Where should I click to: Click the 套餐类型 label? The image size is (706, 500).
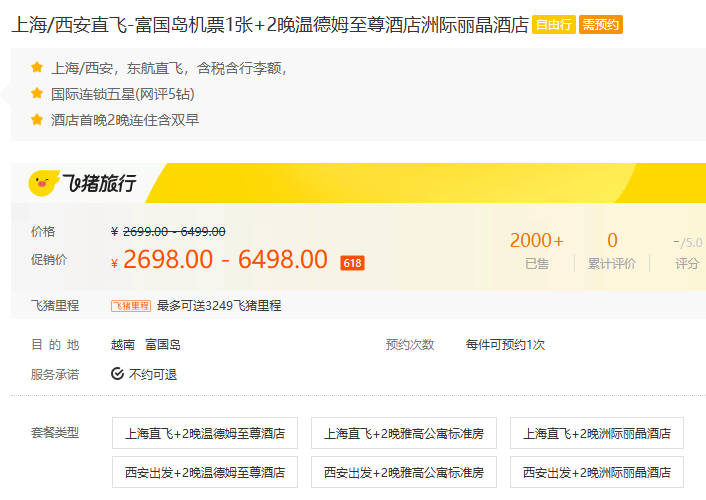click(55, 433)
